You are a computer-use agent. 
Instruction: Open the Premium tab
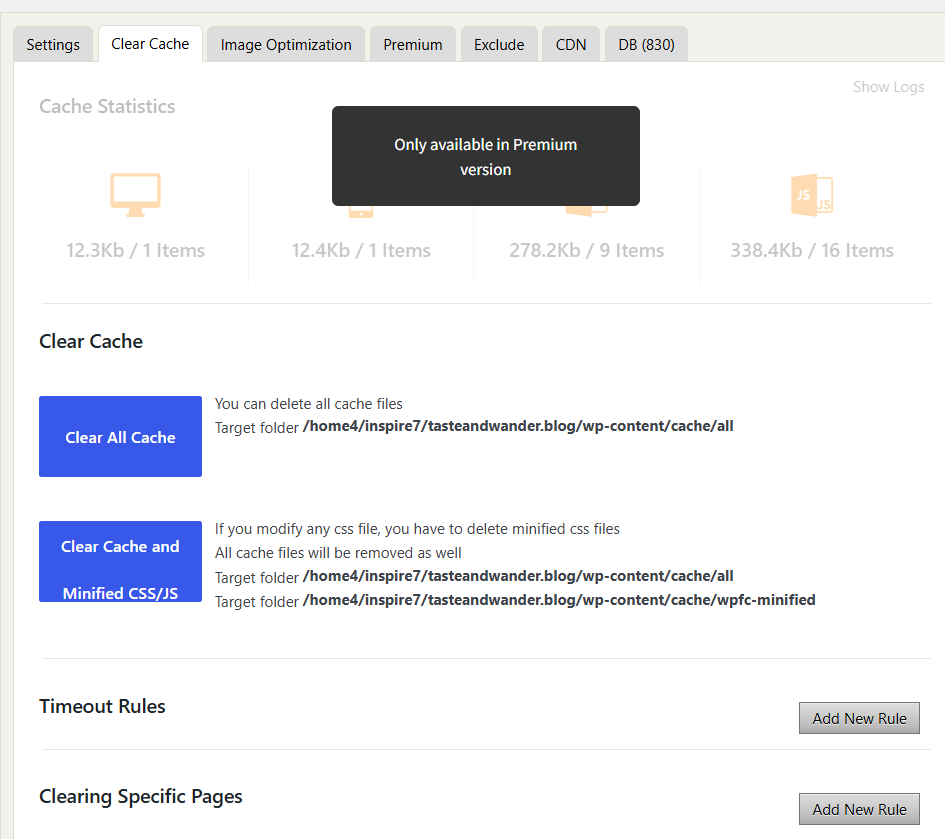click(x=413, y=45)
